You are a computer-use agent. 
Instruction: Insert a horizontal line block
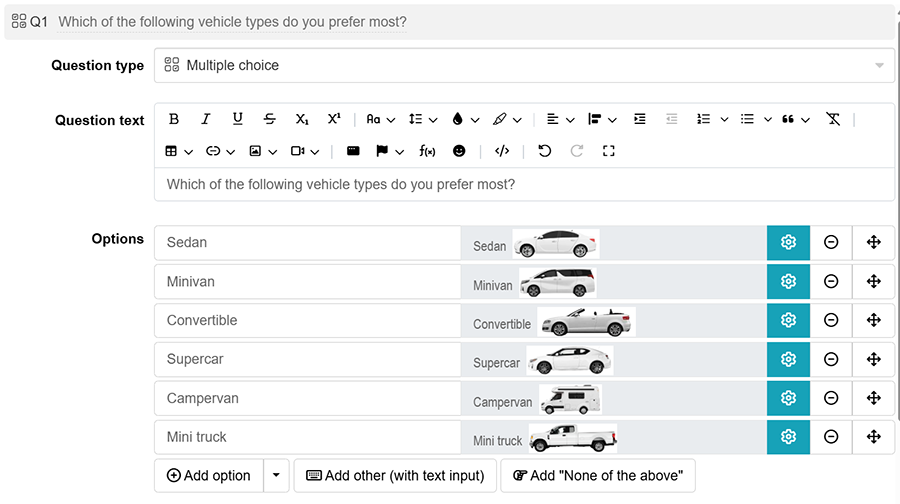[353, 151]
